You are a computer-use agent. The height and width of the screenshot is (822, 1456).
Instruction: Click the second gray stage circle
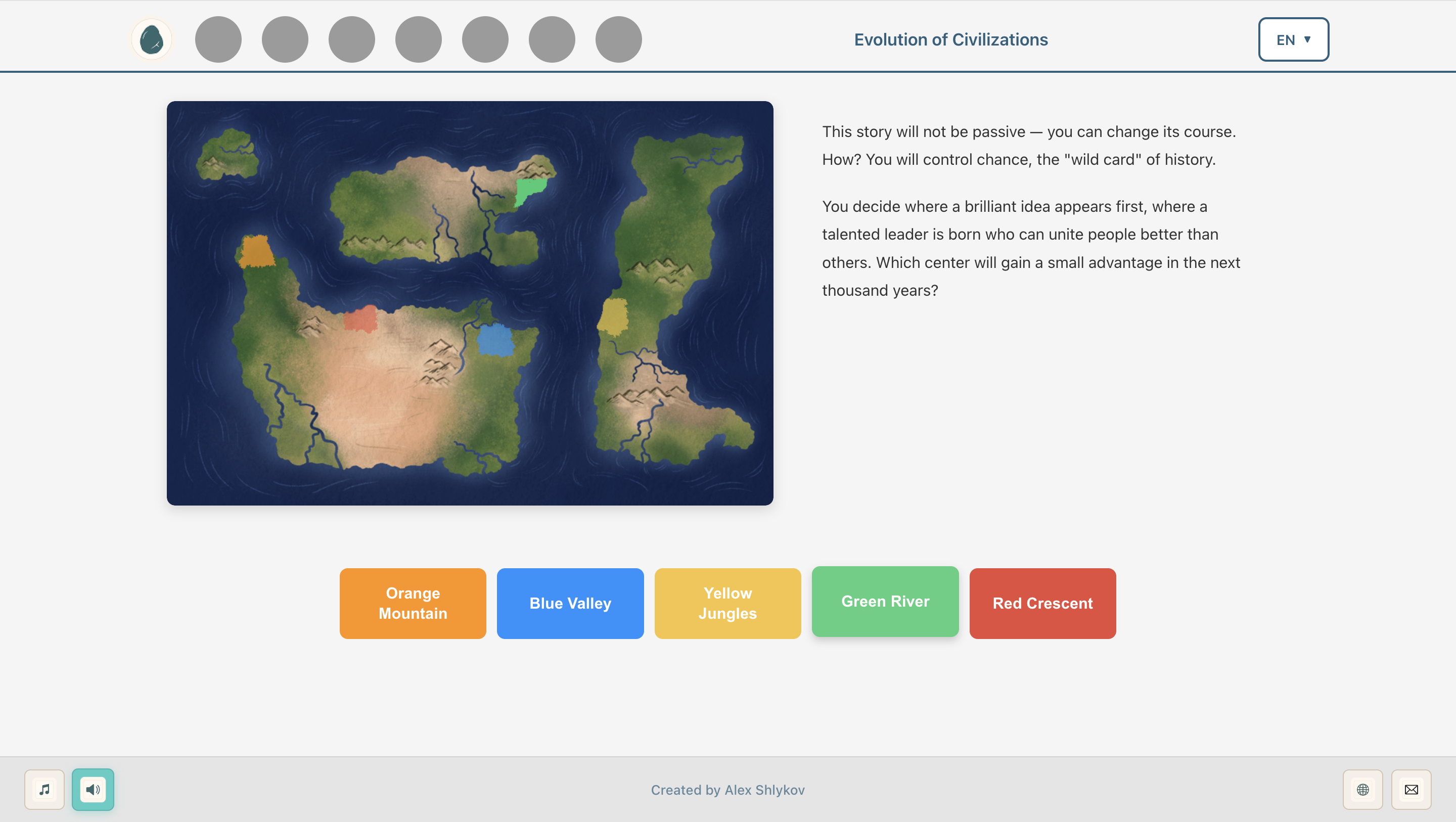tap(285, 39)
